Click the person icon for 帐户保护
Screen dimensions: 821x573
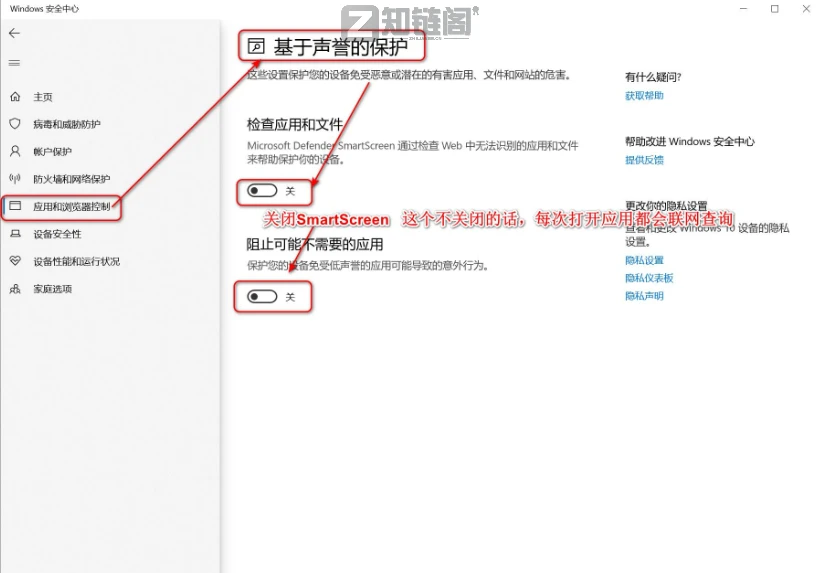(x=15, y=151)
